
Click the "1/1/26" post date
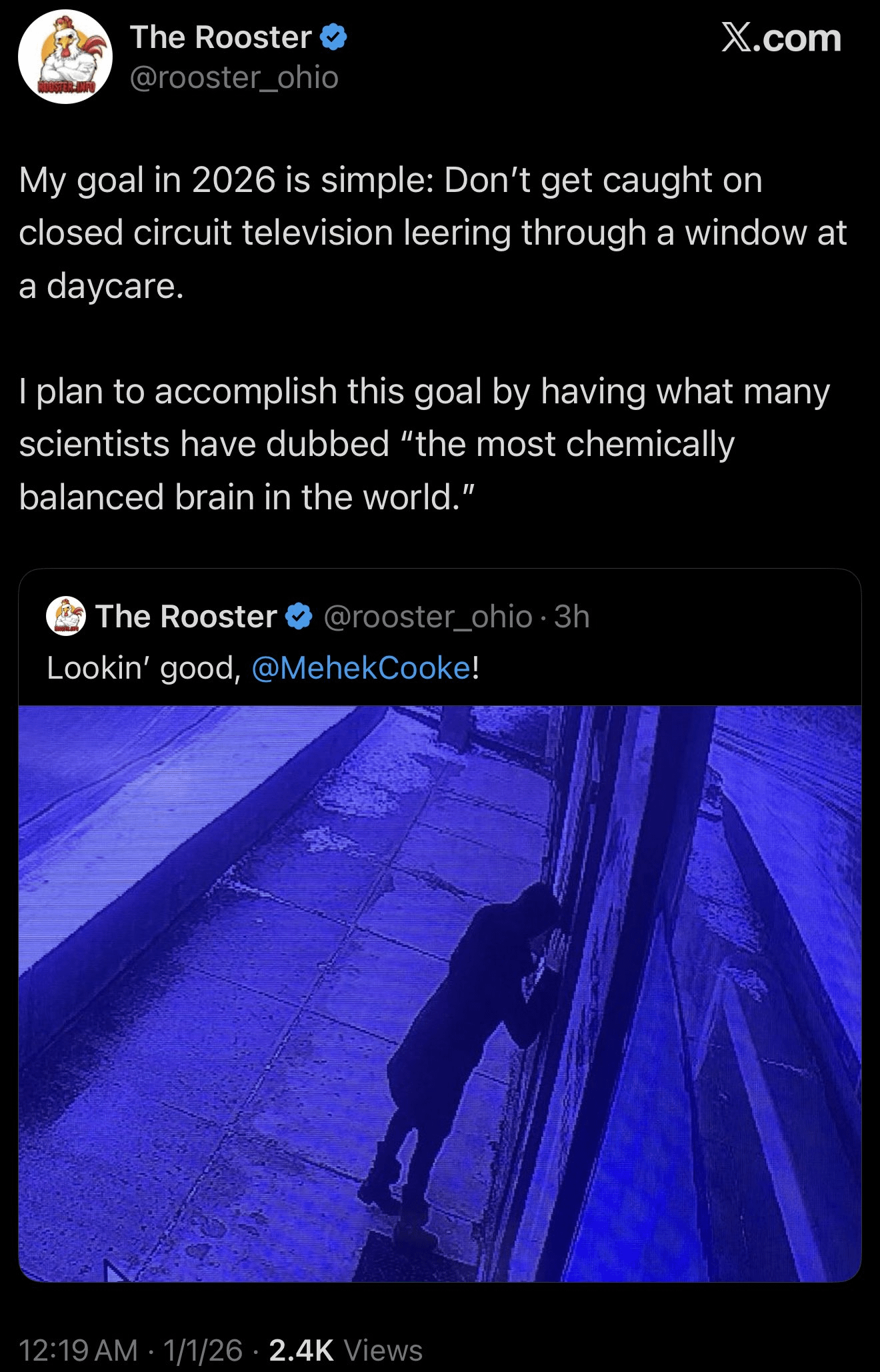point(203,1351)
